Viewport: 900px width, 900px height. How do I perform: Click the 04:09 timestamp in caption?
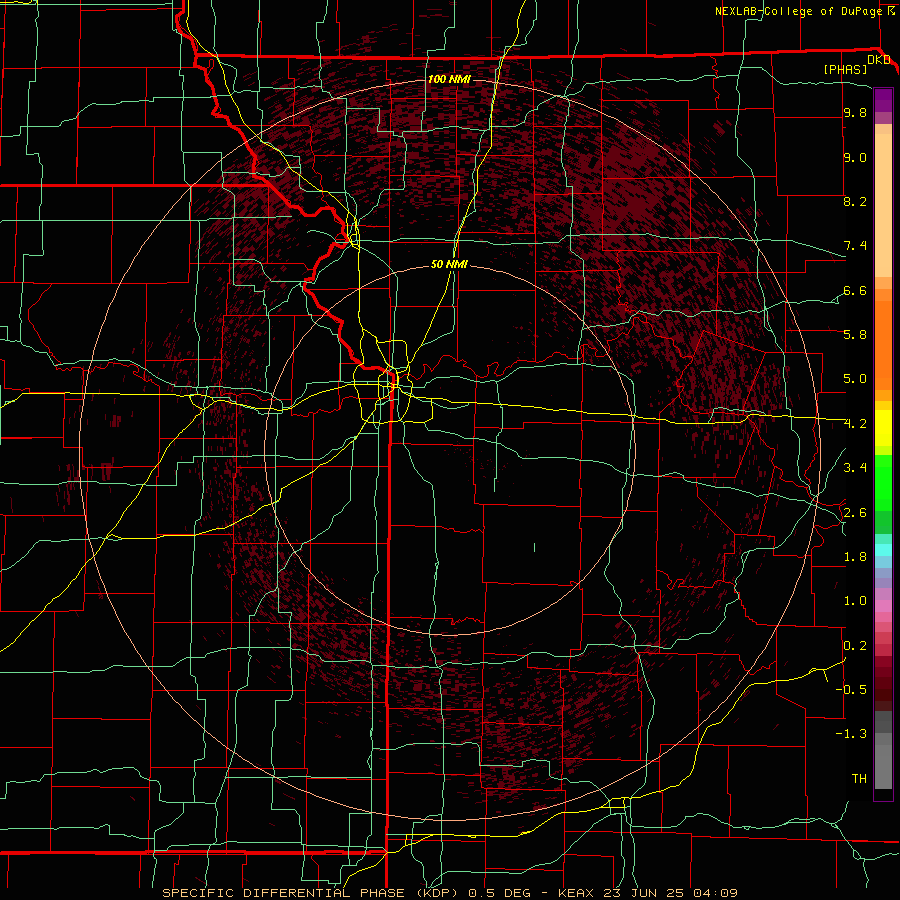coord(714,893)
